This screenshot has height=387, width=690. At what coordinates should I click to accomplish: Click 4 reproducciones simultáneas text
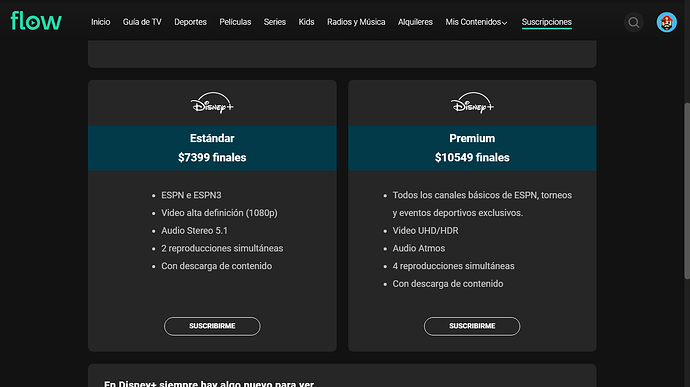[x=453, y=266]
